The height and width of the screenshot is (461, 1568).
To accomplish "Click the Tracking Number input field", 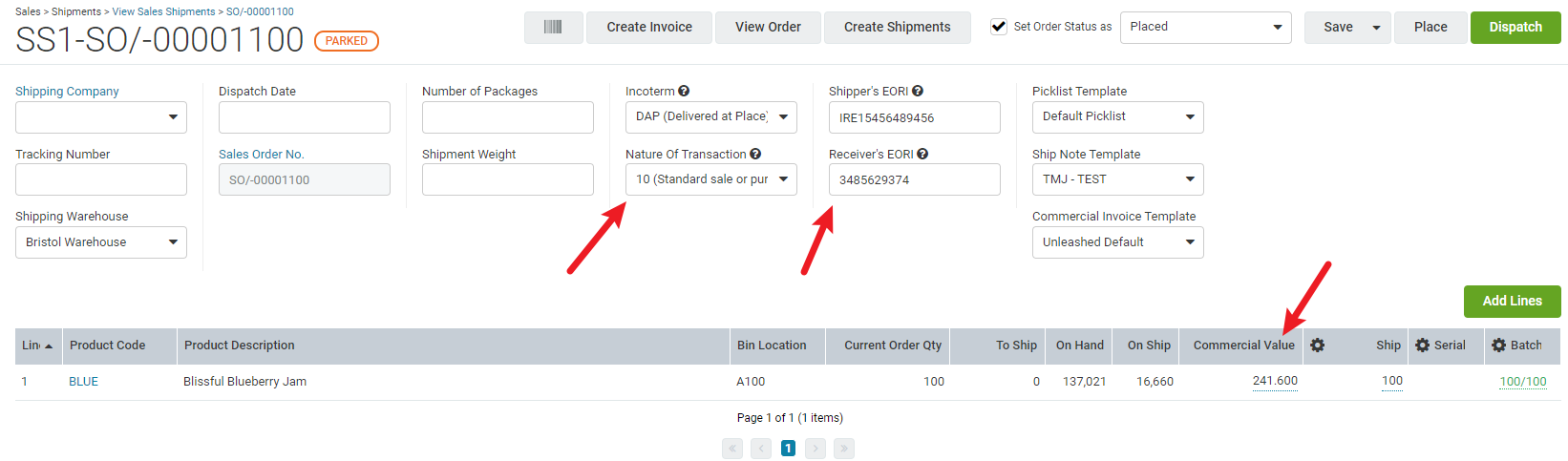I will click(101, 179).
